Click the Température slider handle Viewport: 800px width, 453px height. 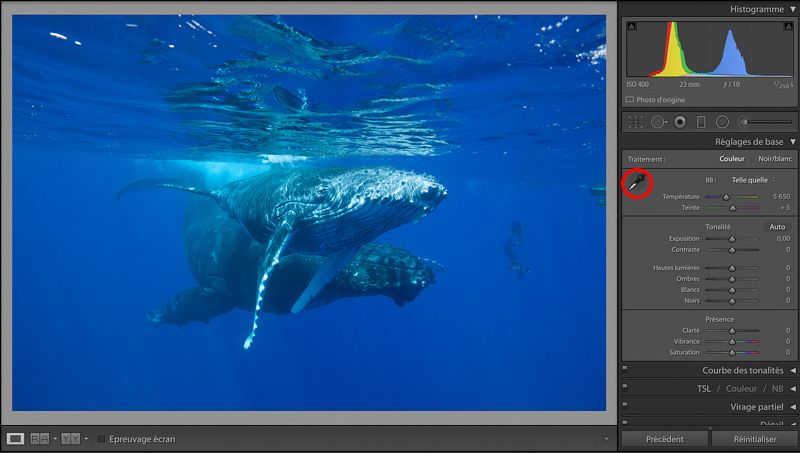pyautogui.click(x=726, y=197)
